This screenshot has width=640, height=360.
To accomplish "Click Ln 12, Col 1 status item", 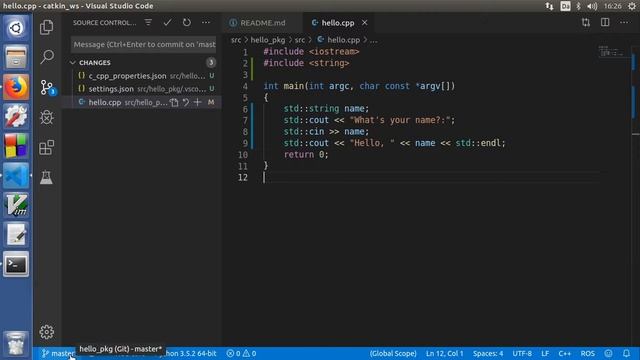I will coord(444,353).
